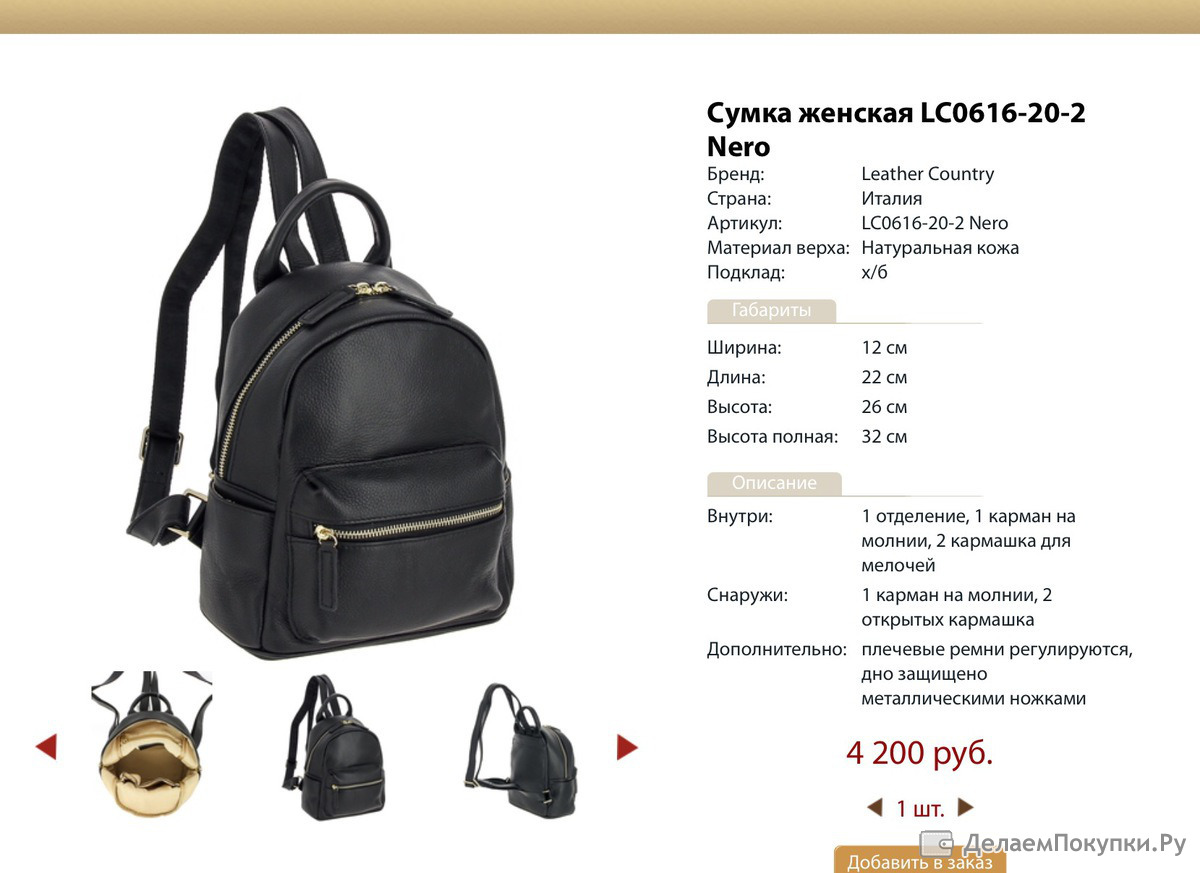Click the article number LC0616-20-2 Nero
1200x873 pixels.
(935, 223)
